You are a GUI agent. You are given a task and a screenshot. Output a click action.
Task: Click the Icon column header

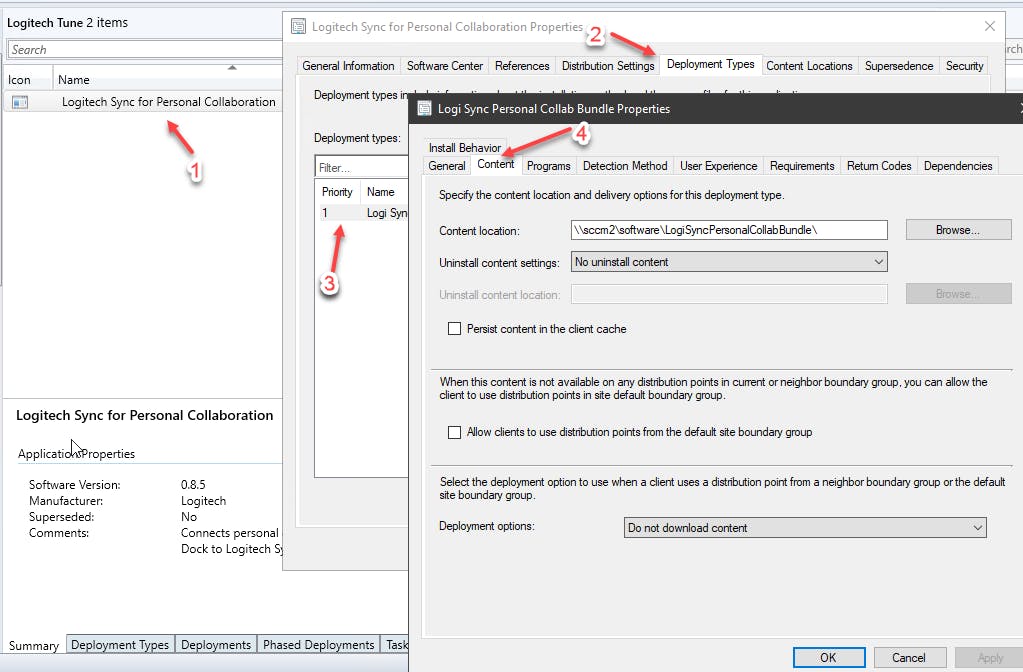click(x=27, y=80)
